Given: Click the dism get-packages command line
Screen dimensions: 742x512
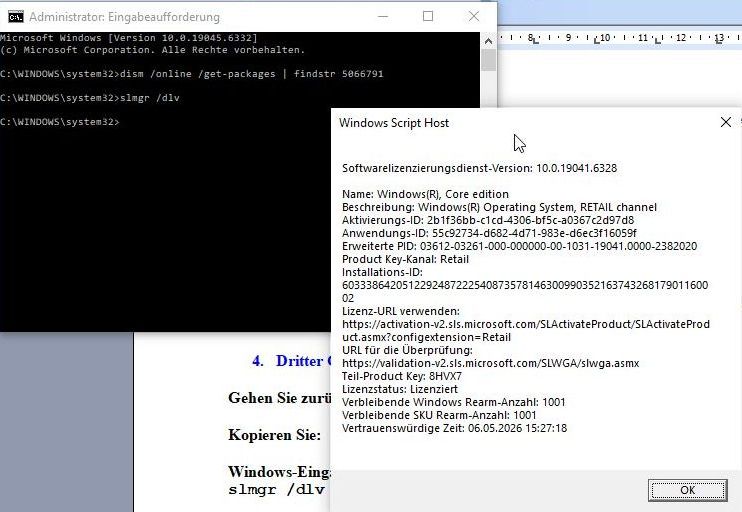Looking at the screenshot, I should tap(192, 74).
